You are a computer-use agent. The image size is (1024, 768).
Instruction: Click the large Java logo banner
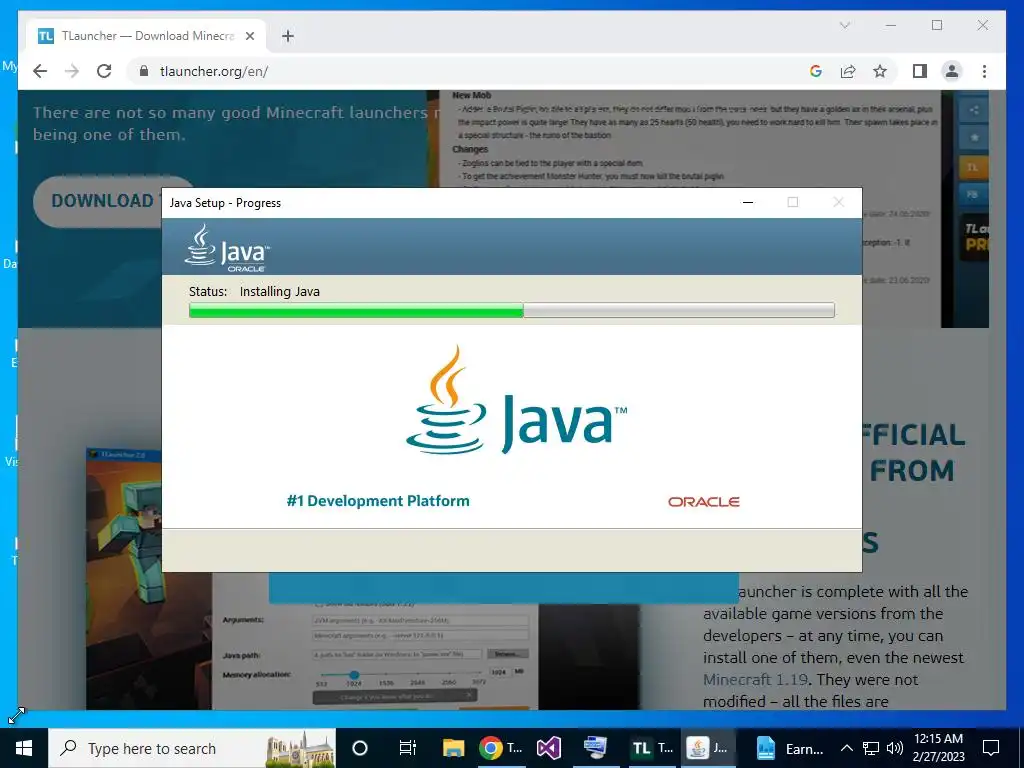517,400
